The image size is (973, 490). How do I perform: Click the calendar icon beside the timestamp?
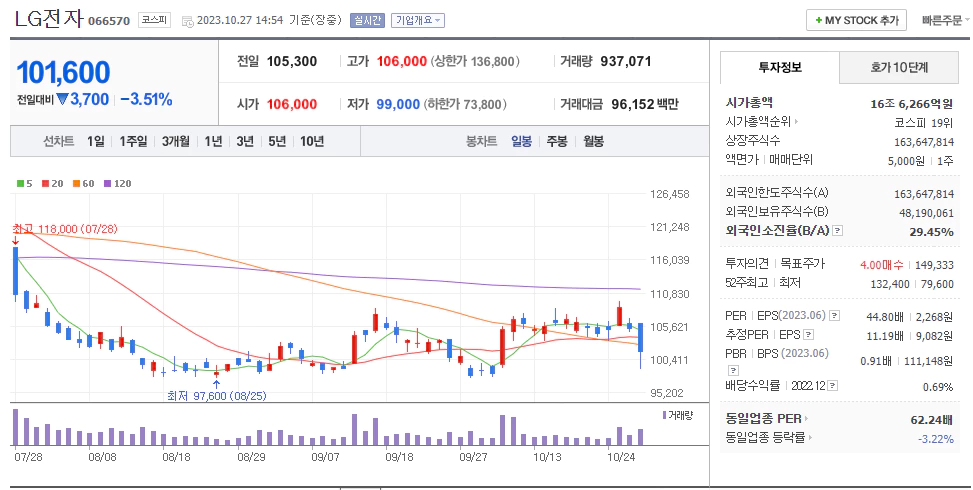(x=187, y=21)
